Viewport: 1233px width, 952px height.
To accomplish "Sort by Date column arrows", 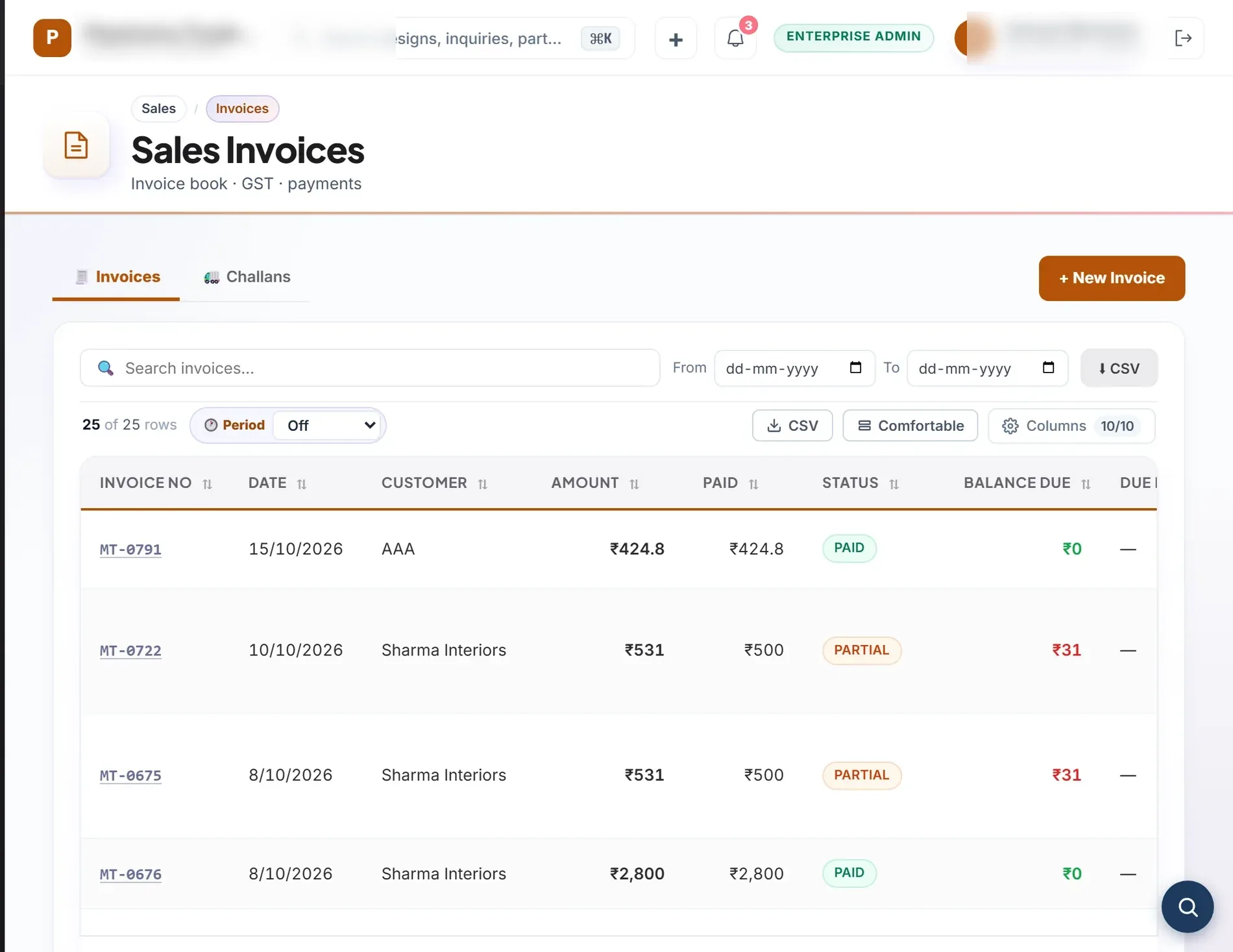I will (302, 484).
